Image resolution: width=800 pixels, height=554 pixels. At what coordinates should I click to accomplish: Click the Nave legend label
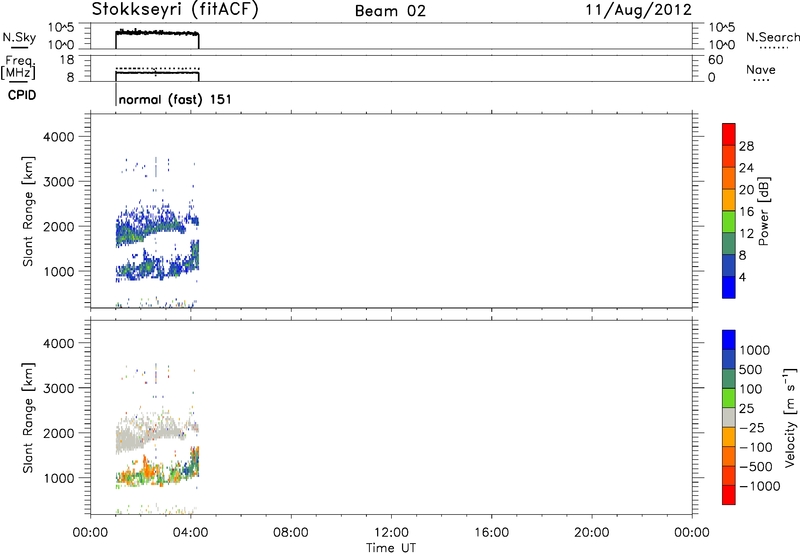coord(761,70)
